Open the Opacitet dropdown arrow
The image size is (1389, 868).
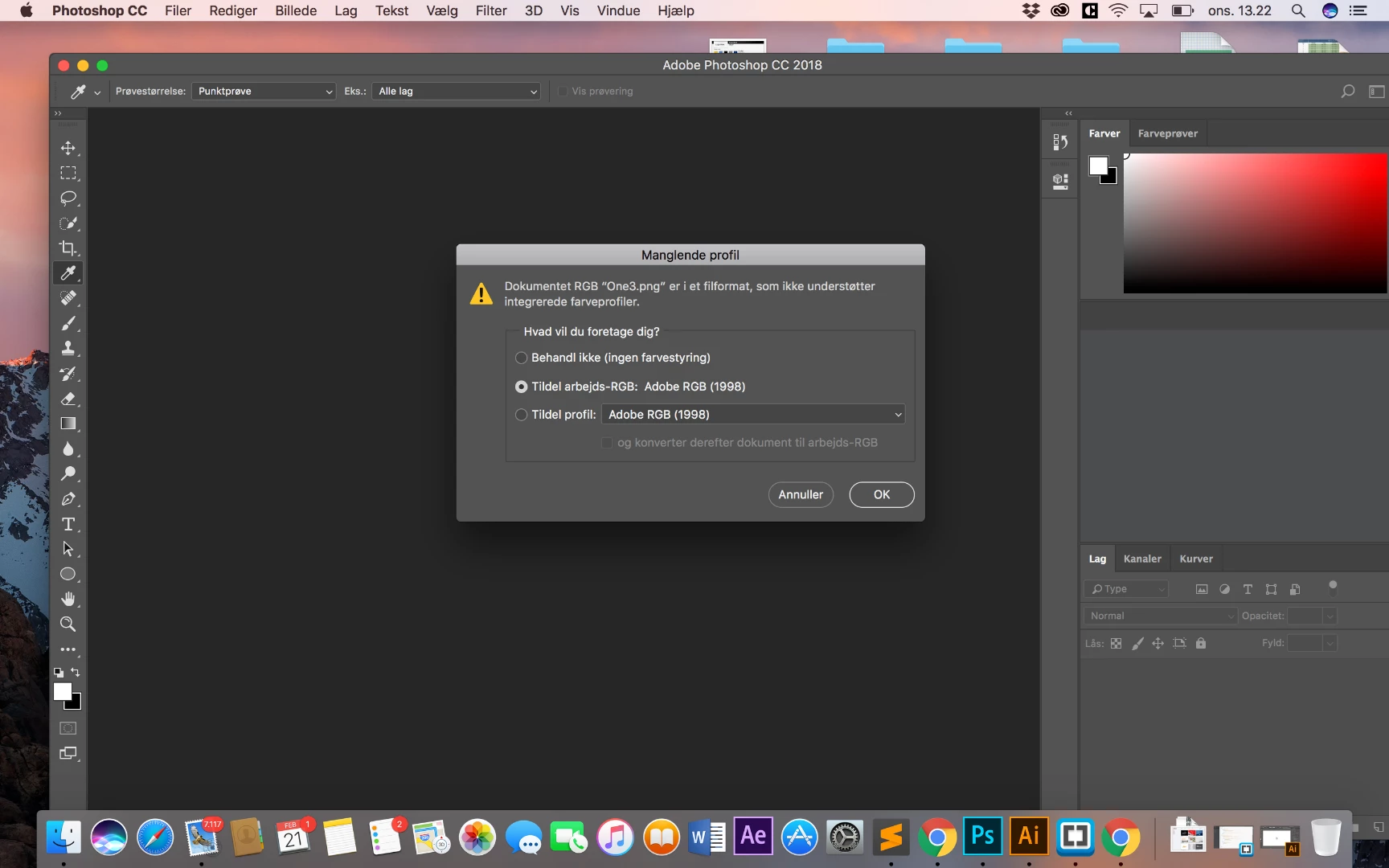point(1330,616)
